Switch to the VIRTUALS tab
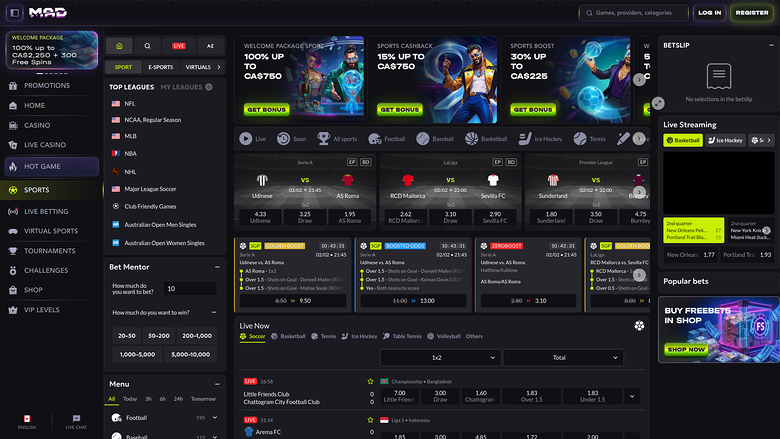This screenshot has height=439, width=780. click(x=198, y=67)
